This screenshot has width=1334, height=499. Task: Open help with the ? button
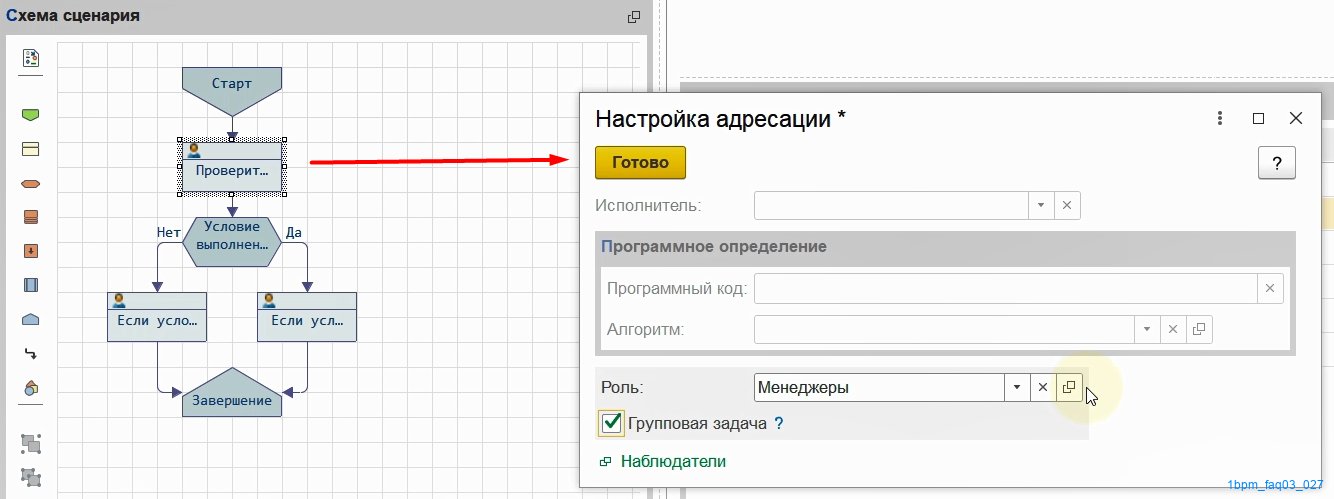[1276, 164]
